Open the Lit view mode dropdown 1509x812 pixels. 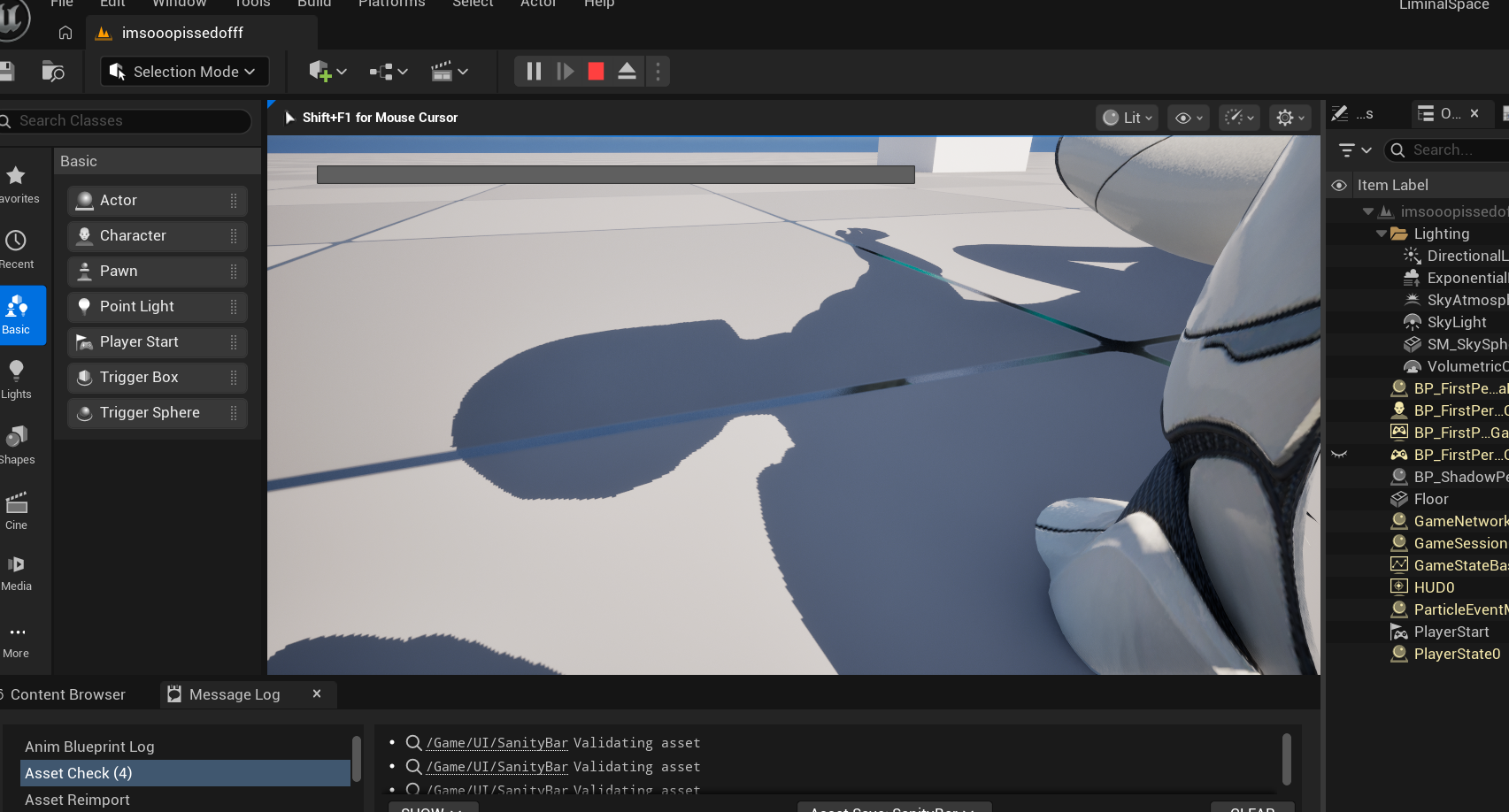(1128, 118)
